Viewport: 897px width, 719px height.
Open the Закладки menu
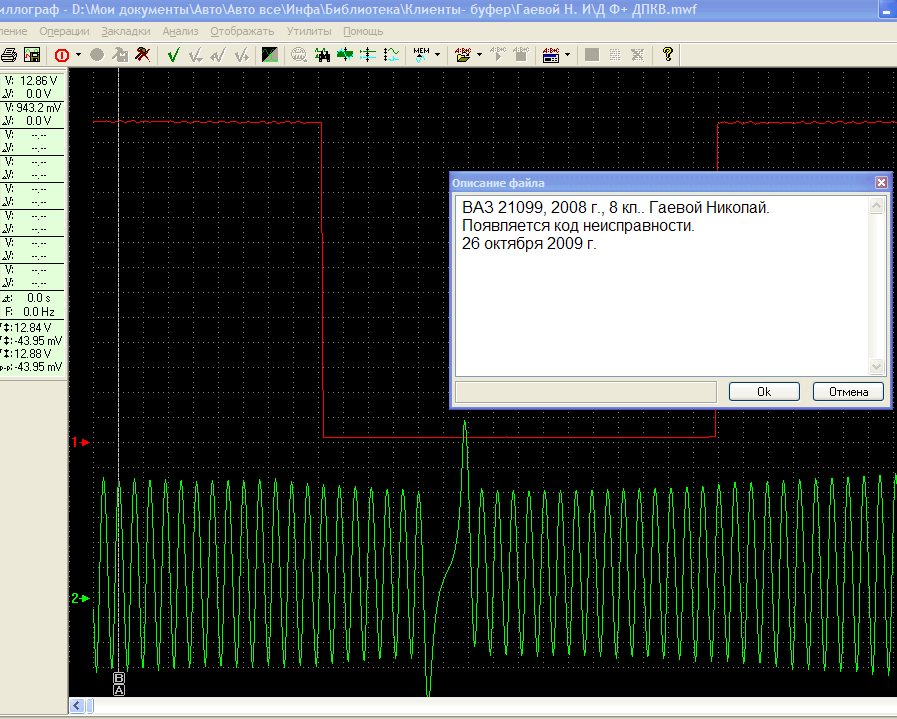point(126,31)
